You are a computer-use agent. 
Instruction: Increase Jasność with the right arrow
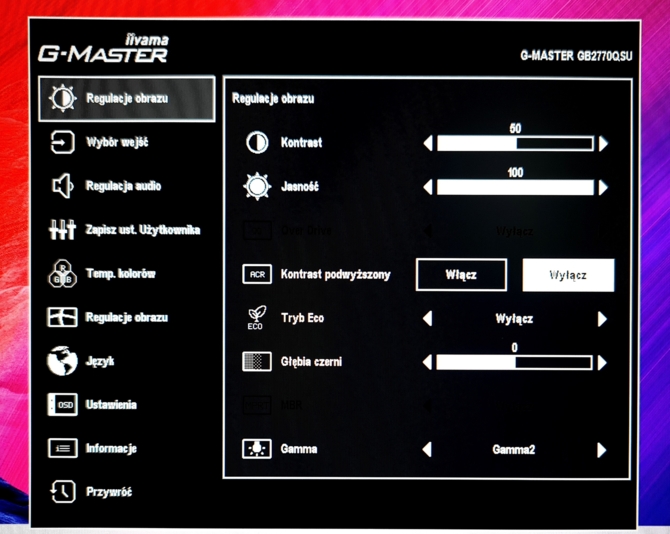(x=603, y=187)
